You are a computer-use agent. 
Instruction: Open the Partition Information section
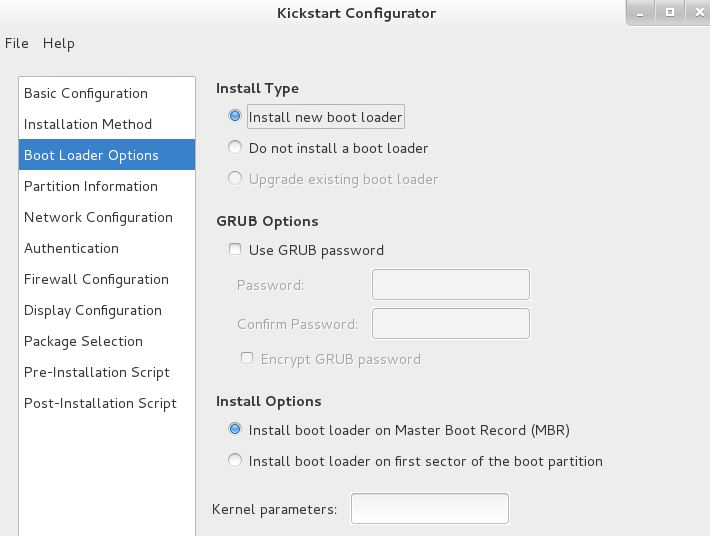[x=107, y=186]
